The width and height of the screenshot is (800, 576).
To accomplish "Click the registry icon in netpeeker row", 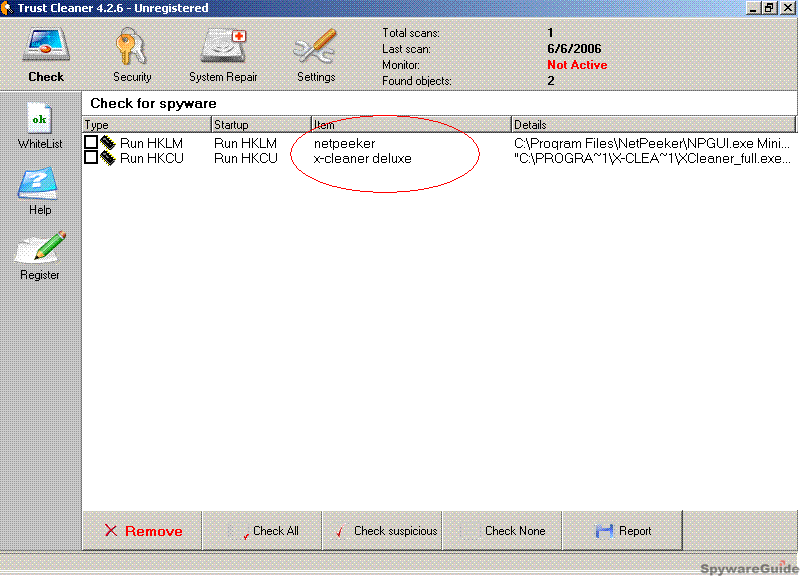I will coord(108,143).
